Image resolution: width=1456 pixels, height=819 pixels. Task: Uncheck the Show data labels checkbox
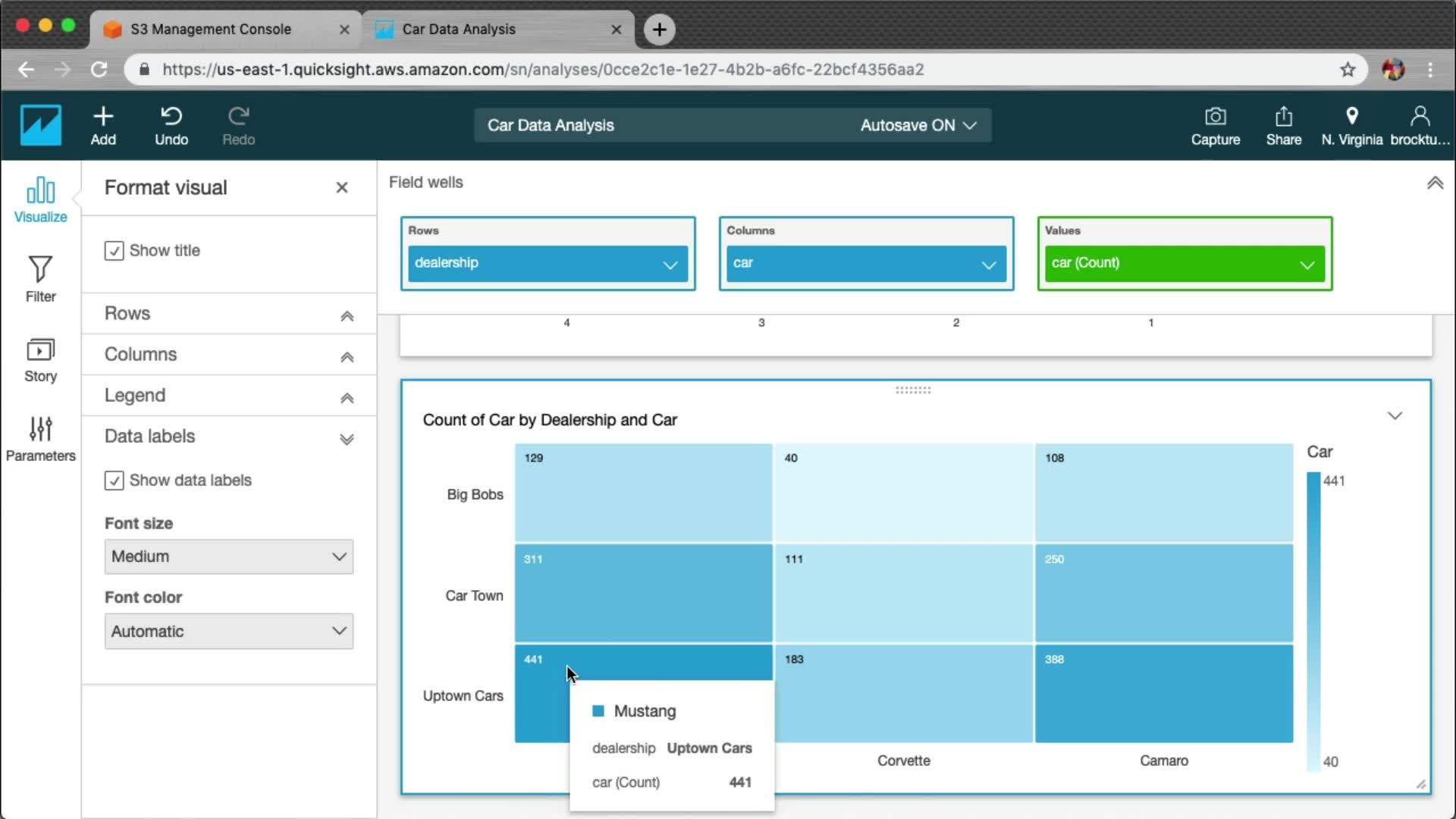click(x=114, y=481)
